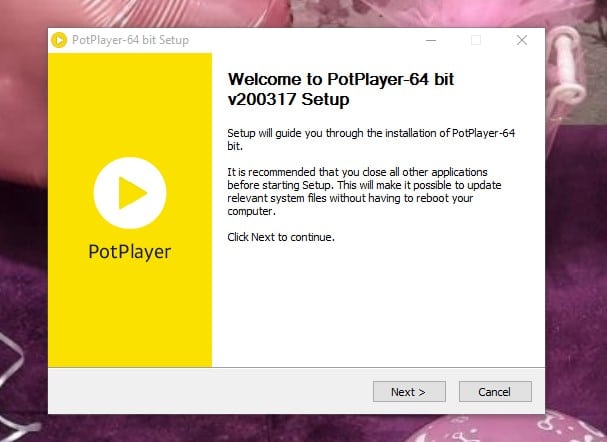This screenshot has width=607, height=442.
Task: Click the 'Setup will guide you' paragraph
Action: pyautogui.click(x=371, y=140)
